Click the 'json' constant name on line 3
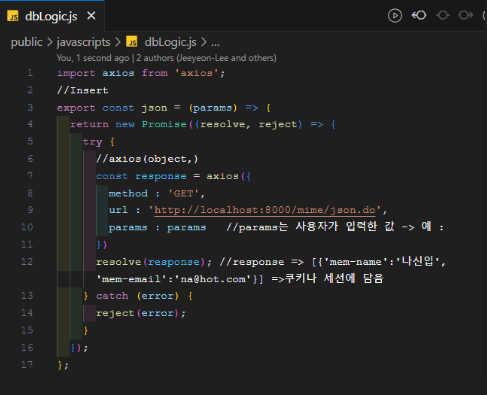 click(154, 108)
